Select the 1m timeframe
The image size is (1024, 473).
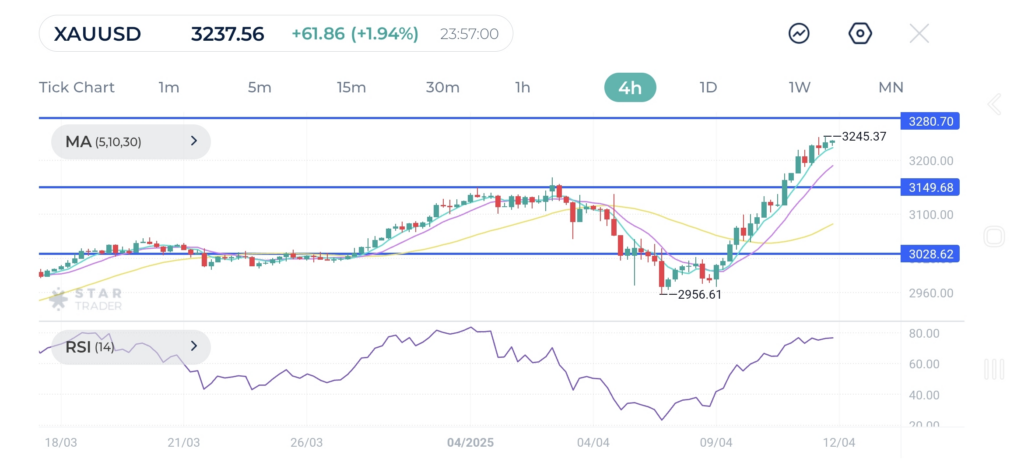coord(168,87)
